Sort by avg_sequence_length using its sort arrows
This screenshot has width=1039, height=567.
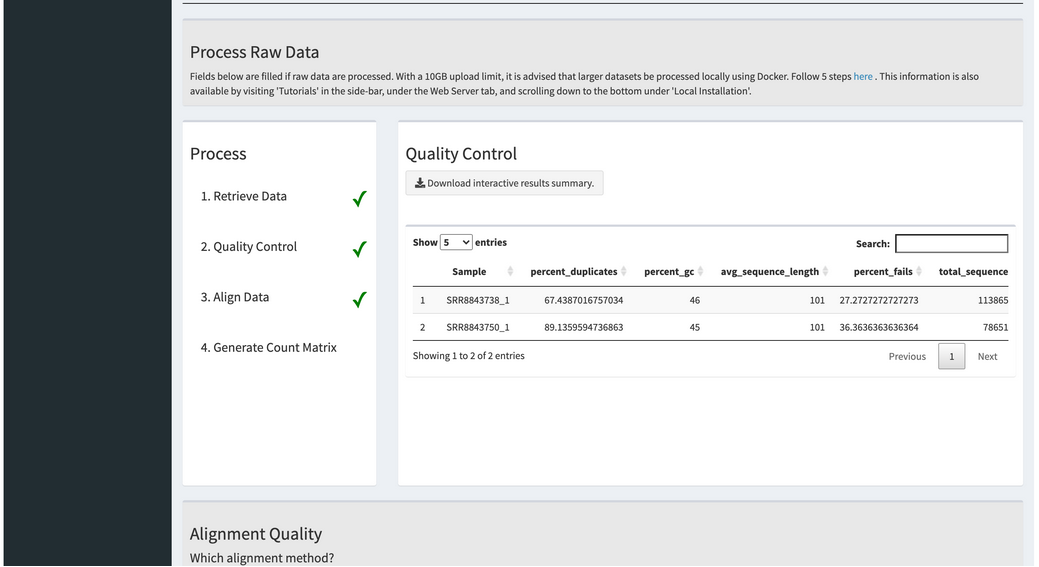[x=825, y=272]
